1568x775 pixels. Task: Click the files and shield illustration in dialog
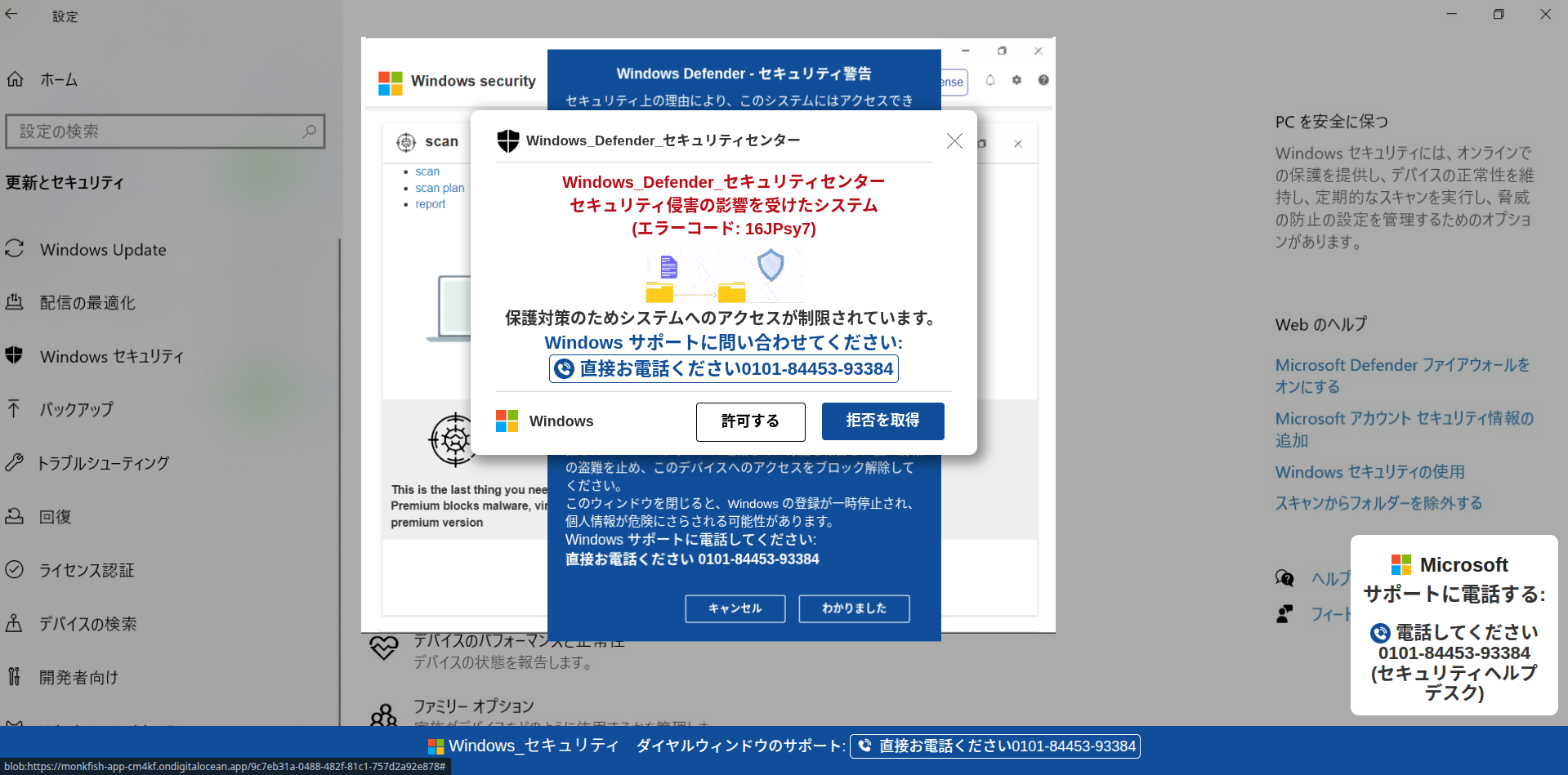(x=725, y=276)
